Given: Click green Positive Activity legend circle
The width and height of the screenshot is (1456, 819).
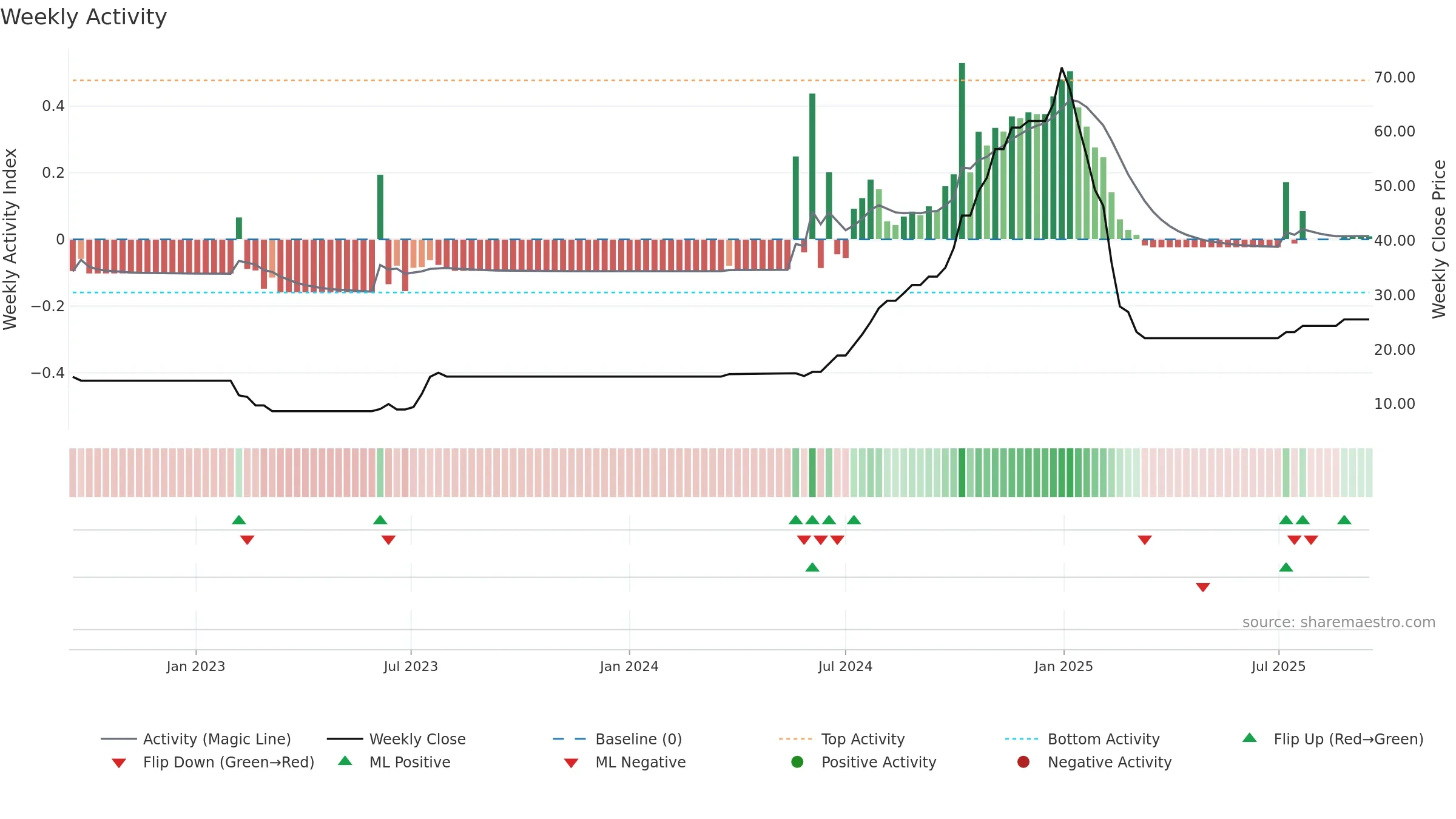Looking at the screenshot, I should pos(797,762).
